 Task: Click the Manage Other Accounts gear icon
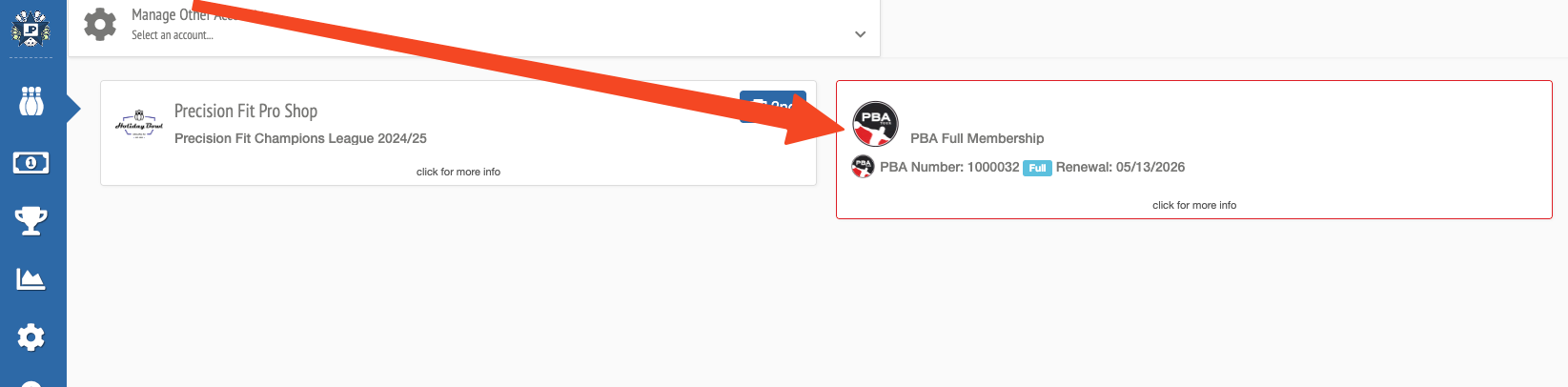point(100,24)
